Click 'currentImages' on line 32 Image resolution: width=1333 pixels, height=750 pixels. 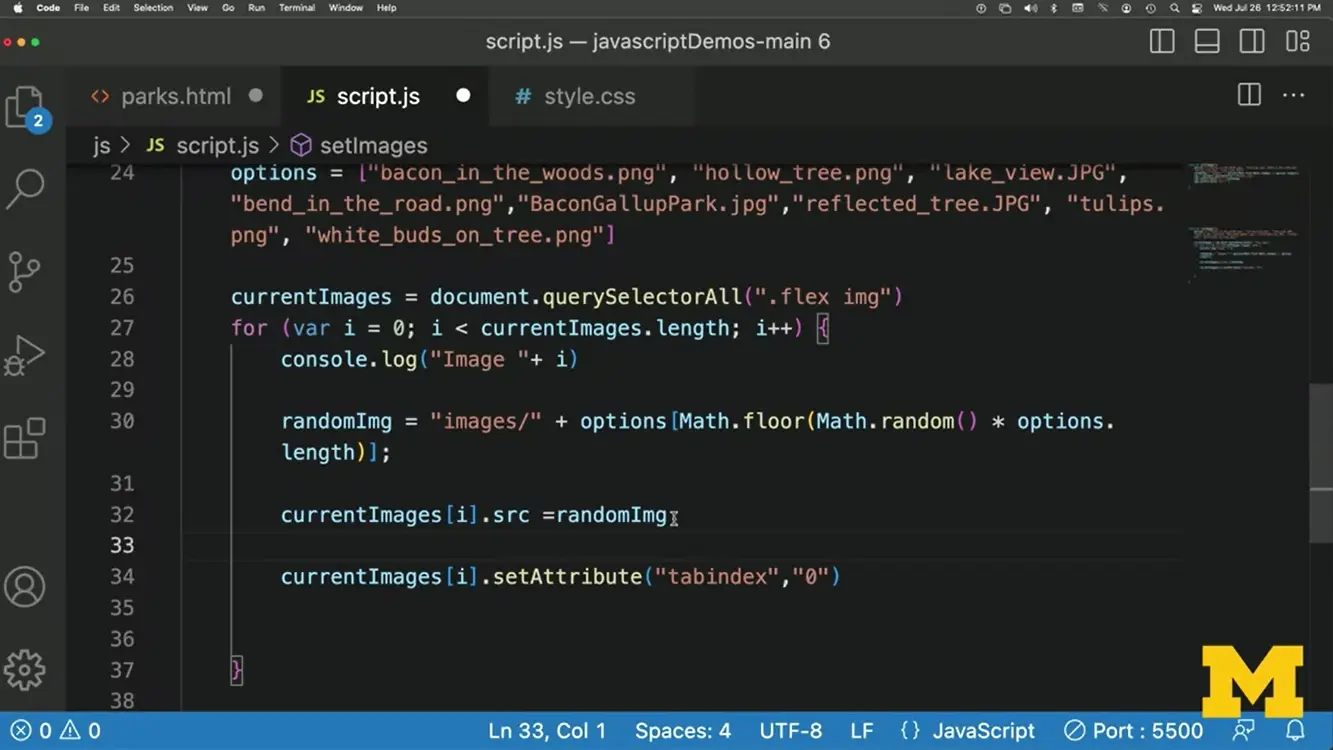pos(361,515)
